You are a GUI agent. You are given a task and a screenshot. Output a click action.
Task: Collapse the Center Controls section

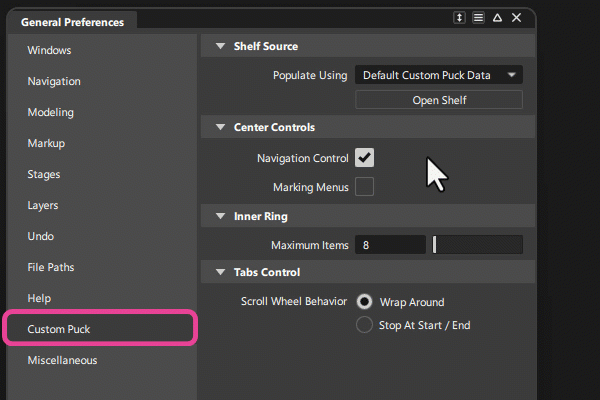click(x=219, y=128)
